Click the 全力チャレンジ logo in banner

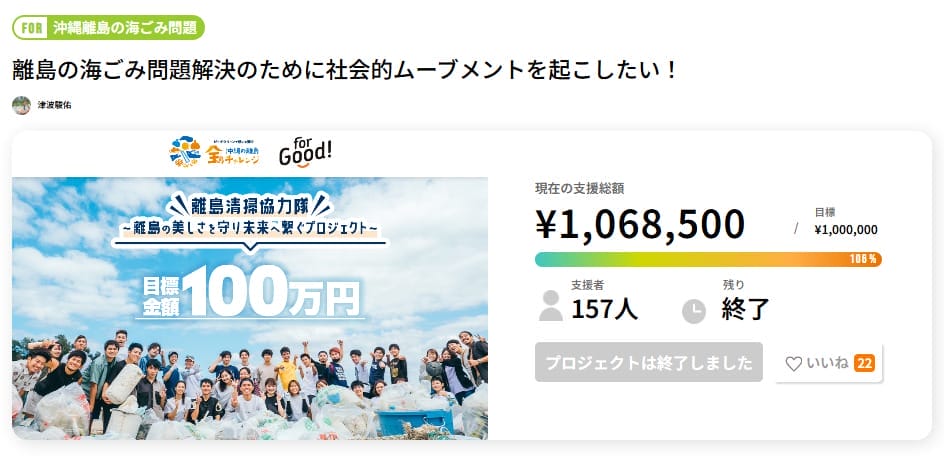tap(234, 153)
